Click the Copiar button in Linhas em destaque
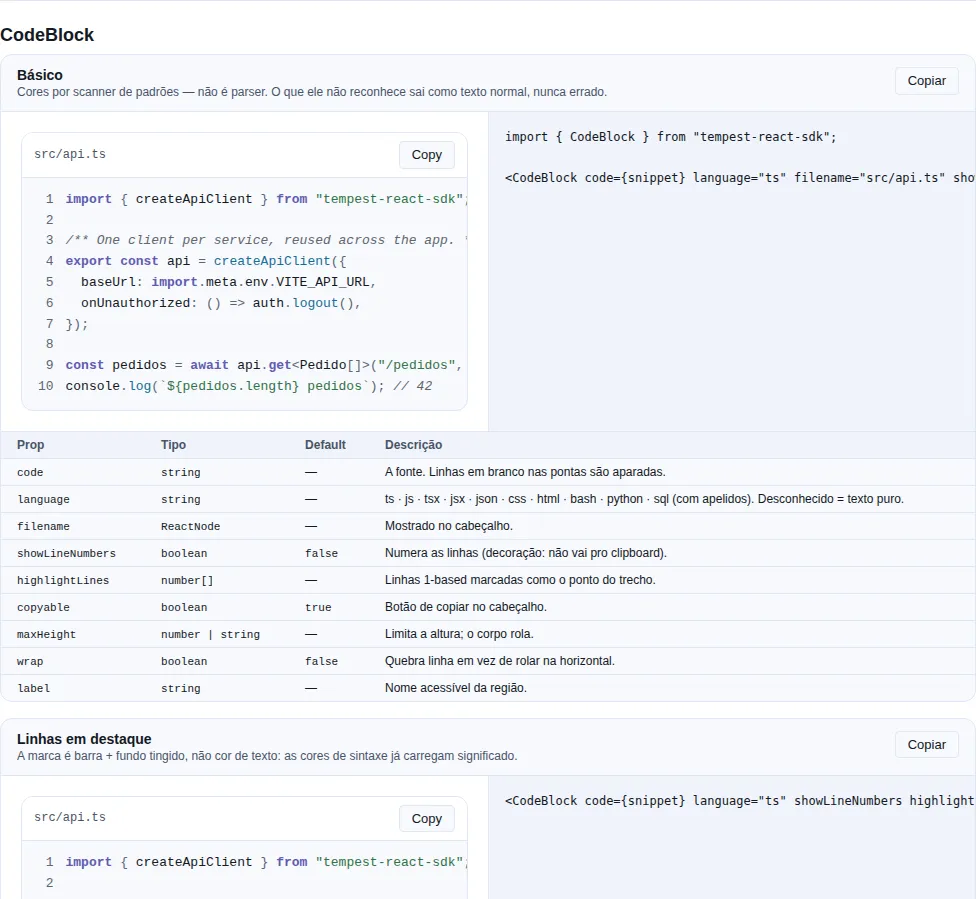The width and height of the screenshot is (976, 899). coord(926,745)
